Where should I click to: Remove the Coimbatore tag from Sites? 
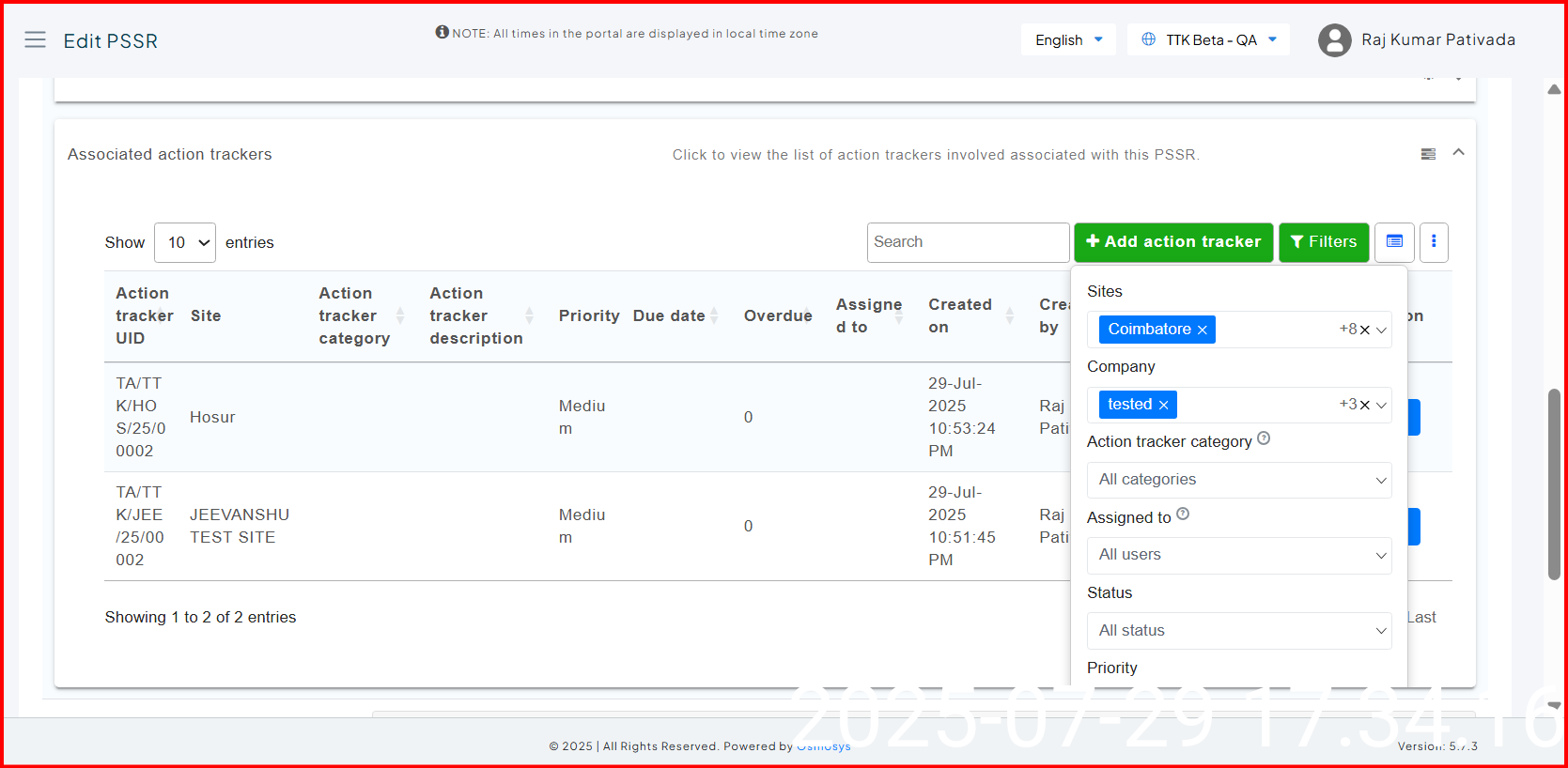(1202, 330)
